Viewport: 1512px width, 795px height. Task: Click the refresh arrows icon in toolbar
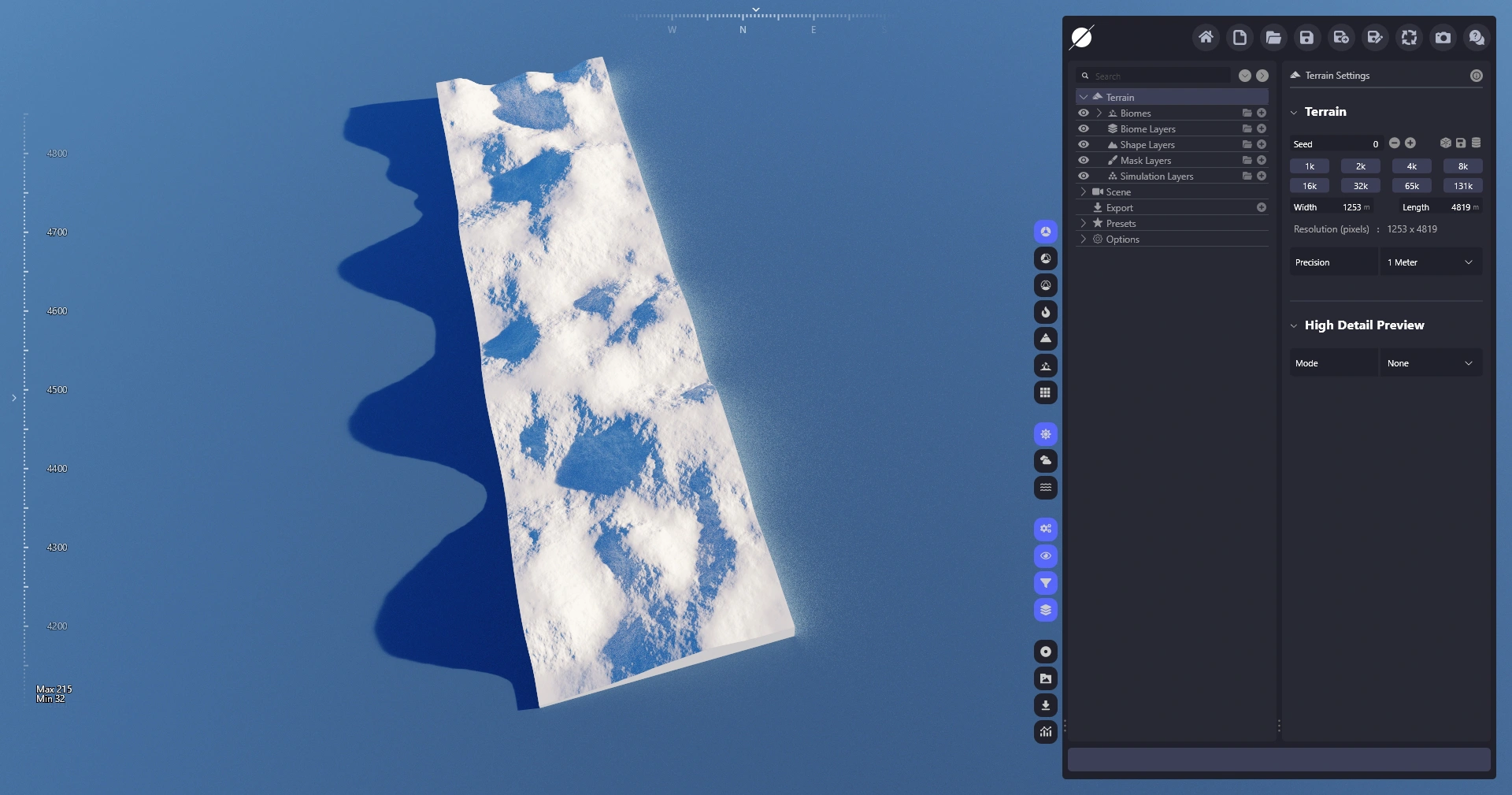pyautogui.click(x=1409, y=38)
